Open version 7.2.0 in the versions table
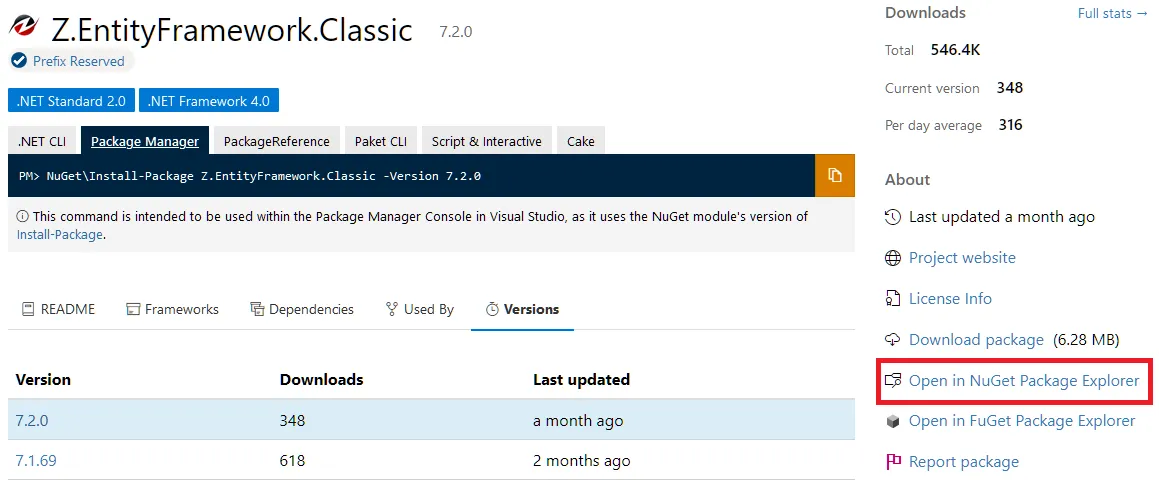The height and width of the screenshot is (480, 1159). 32,421
